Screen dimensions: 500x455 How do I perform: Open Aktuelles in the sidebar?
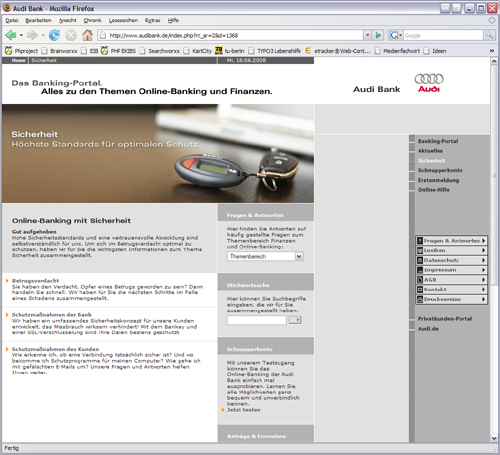coord(430,151)
